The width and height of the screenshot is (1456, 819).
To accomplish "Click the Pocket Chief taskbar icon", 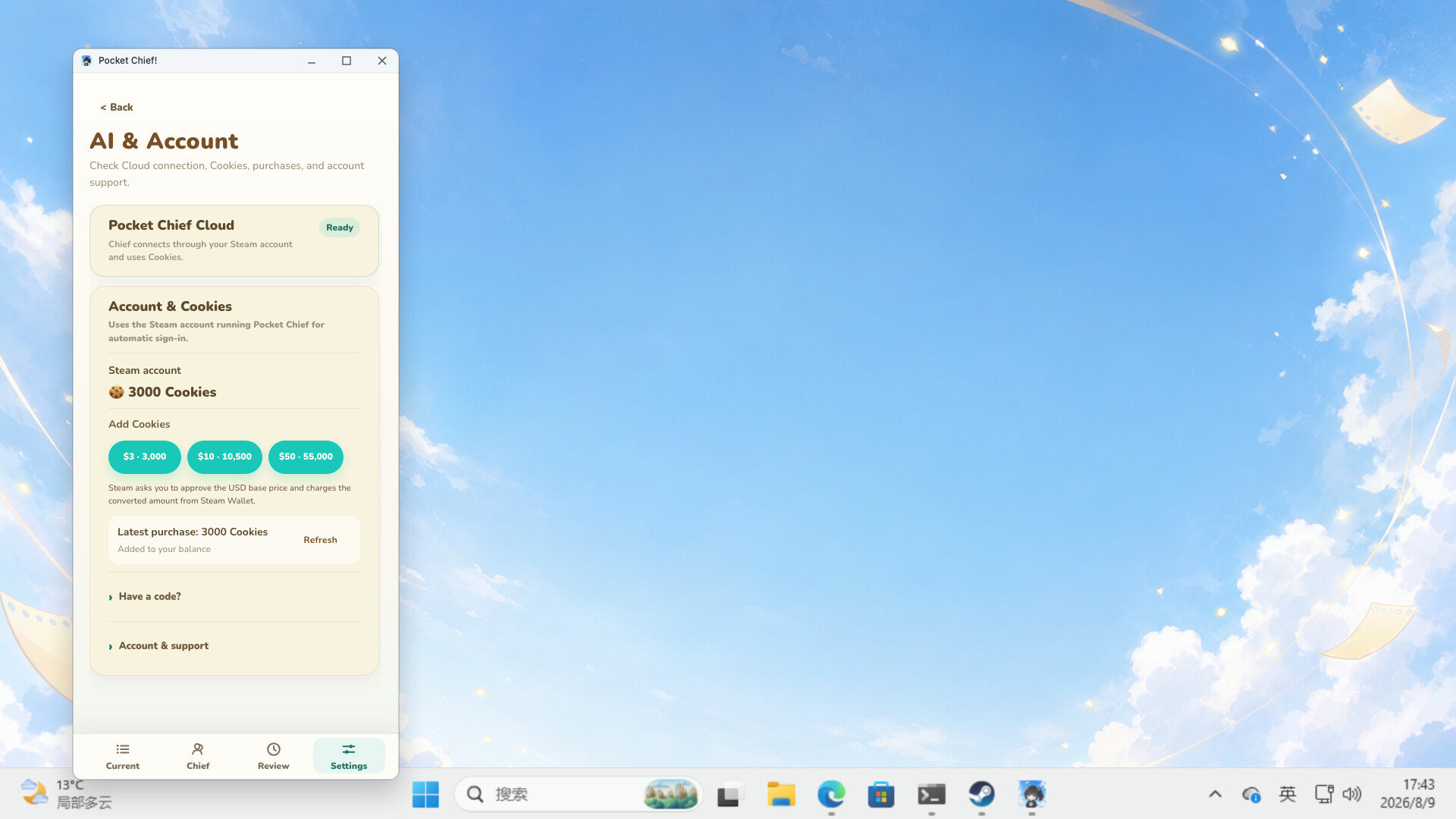I will [x=1031, y=794].
